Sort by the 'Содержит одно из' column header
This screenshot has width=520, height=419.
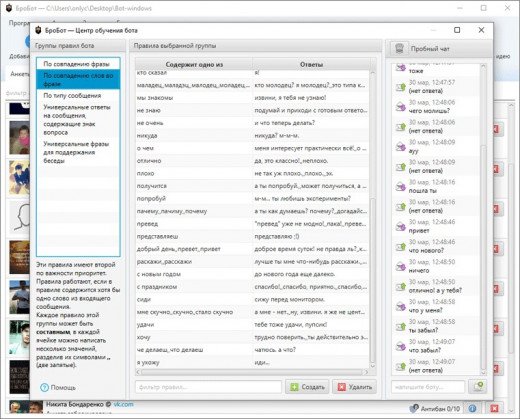(x=194, y=64)
